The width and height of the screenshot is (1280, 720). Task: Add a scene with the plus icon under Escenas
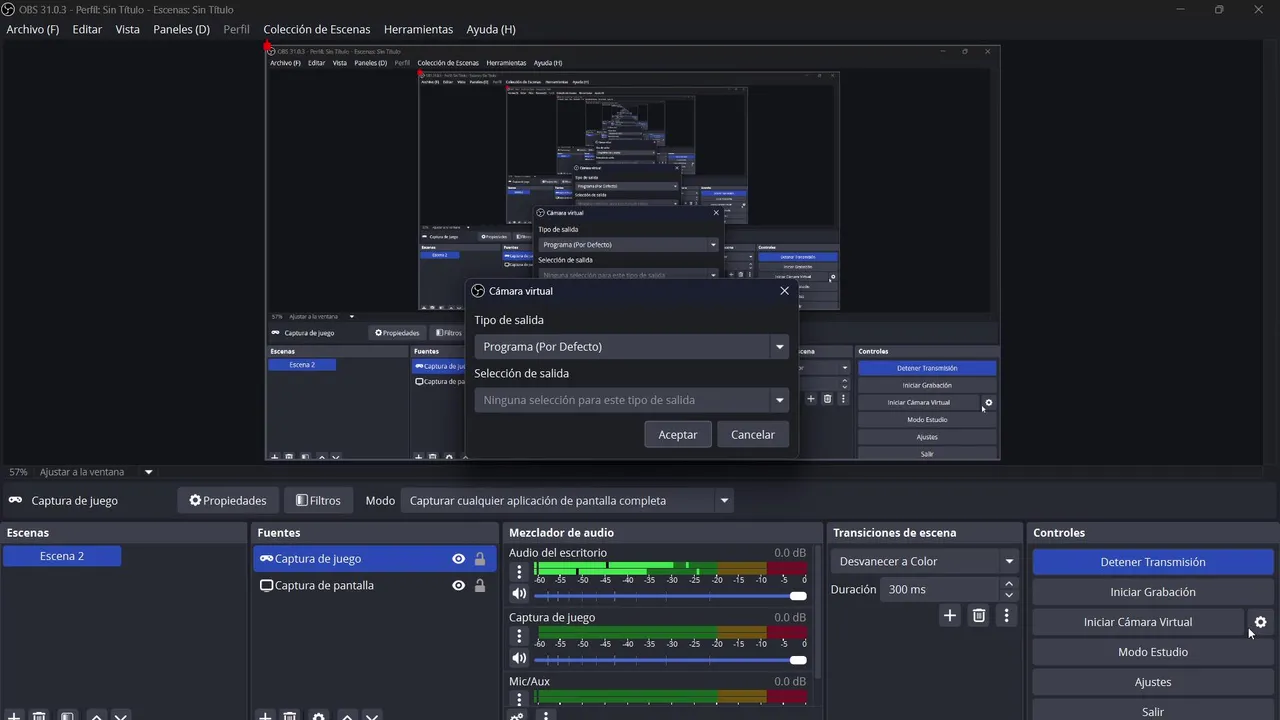pos(14,715)
